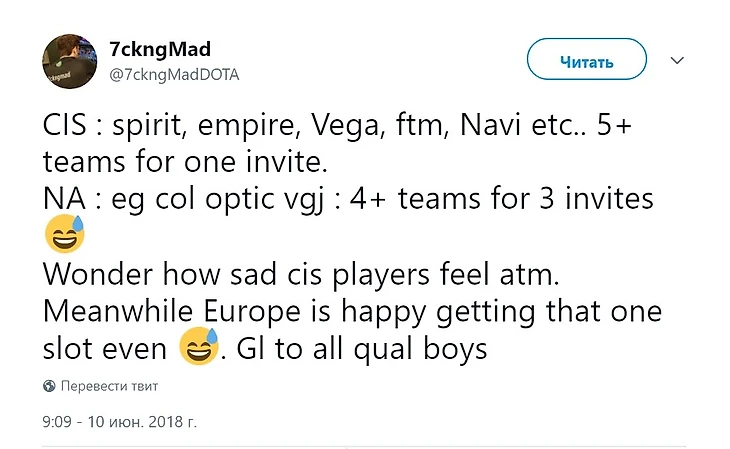Open the @7ckngMadDOTA handle link
This screenshot has width=730, height=449.
pyautogui.click(x=173, y=74)
